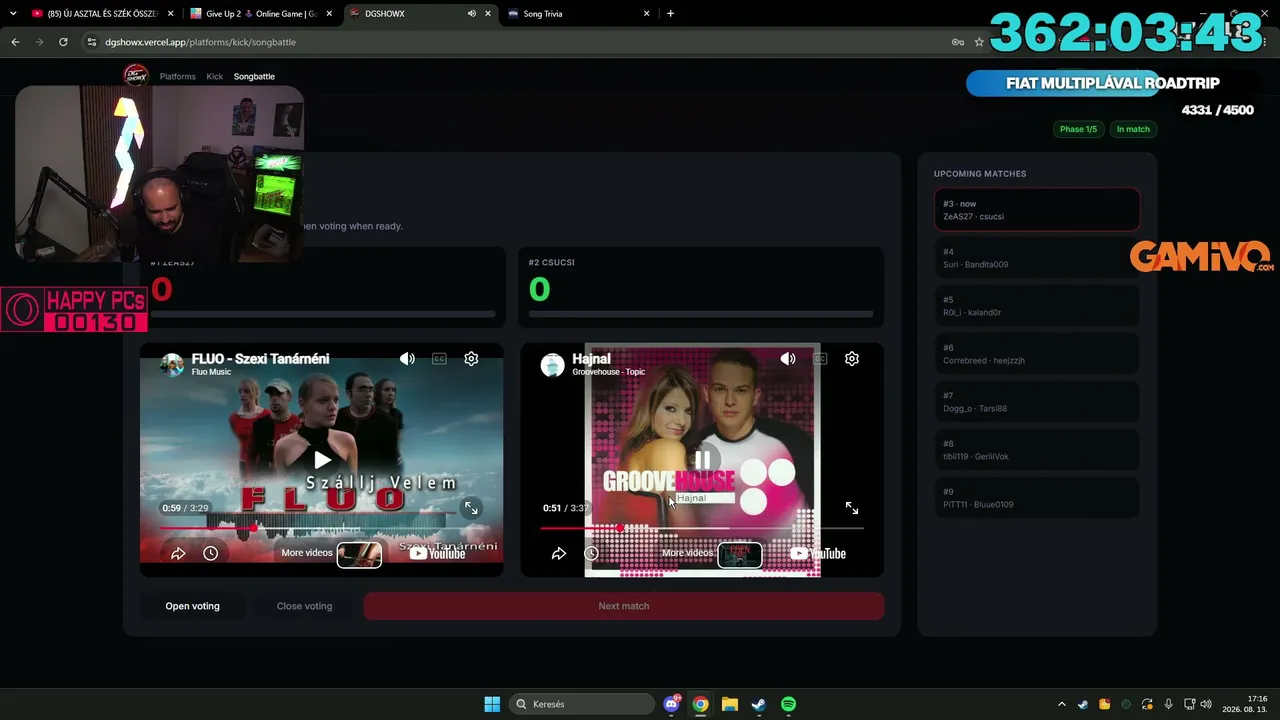Mute the Hajnal video's volume
This screenshot has width=1280, height=720.
pyautogui.click(x=788, y=359)
